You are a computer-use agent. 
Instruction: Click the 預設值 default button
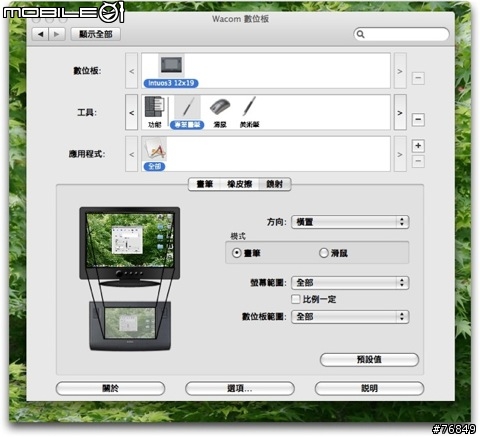point(369,360)
